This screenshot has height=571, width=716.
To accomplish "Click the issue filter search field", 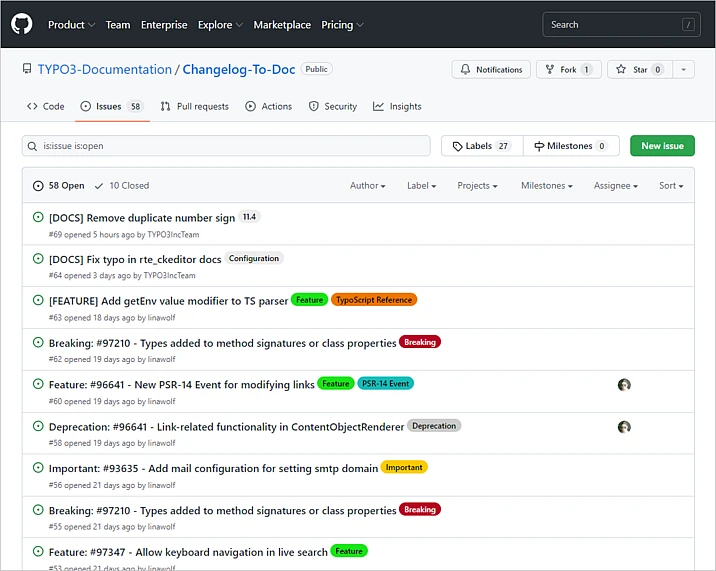I will point(226,146).
